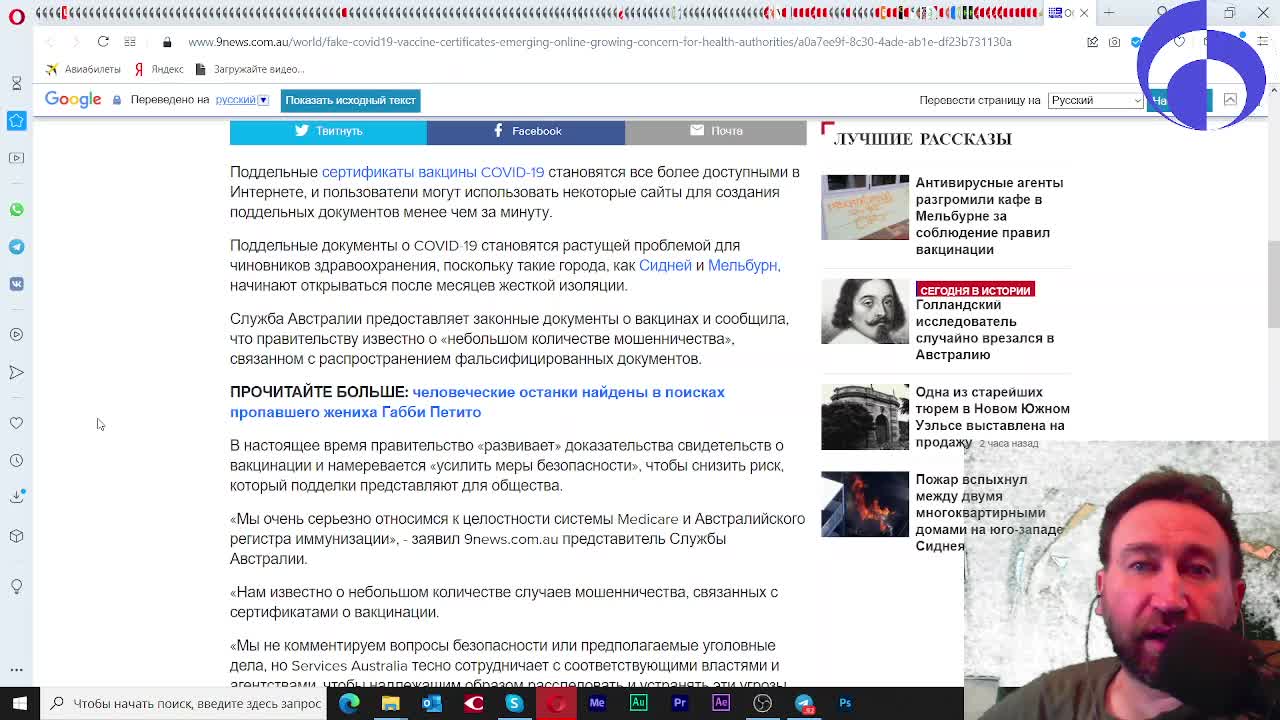Click 'Показать исходный текст' button

pos(350,100)
